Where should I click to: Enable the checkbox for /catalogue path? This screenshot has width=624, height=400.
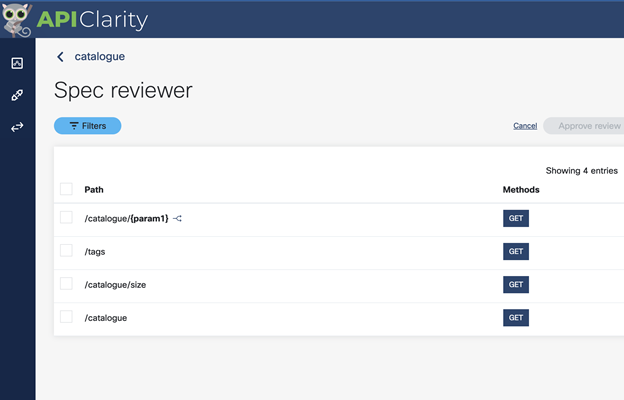click(66, 317)
